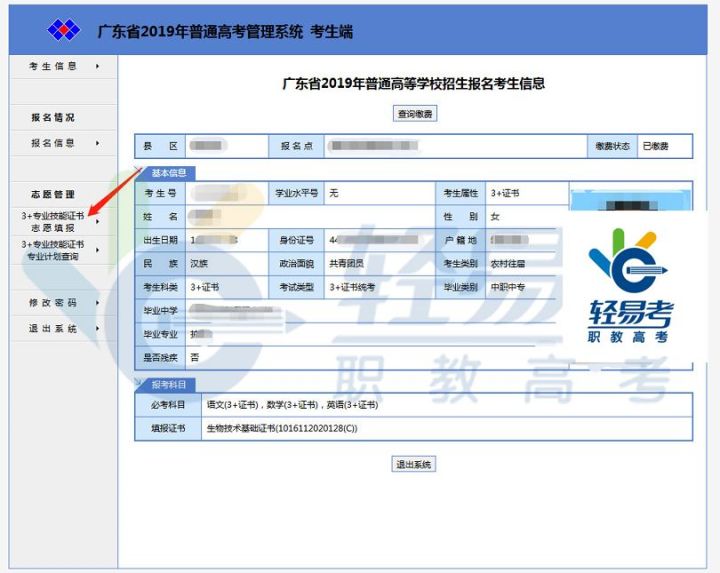This screenshot has width=720, height=573.
Task: Expand the 报名信息 submenu arrow
Action: (97, 143)
